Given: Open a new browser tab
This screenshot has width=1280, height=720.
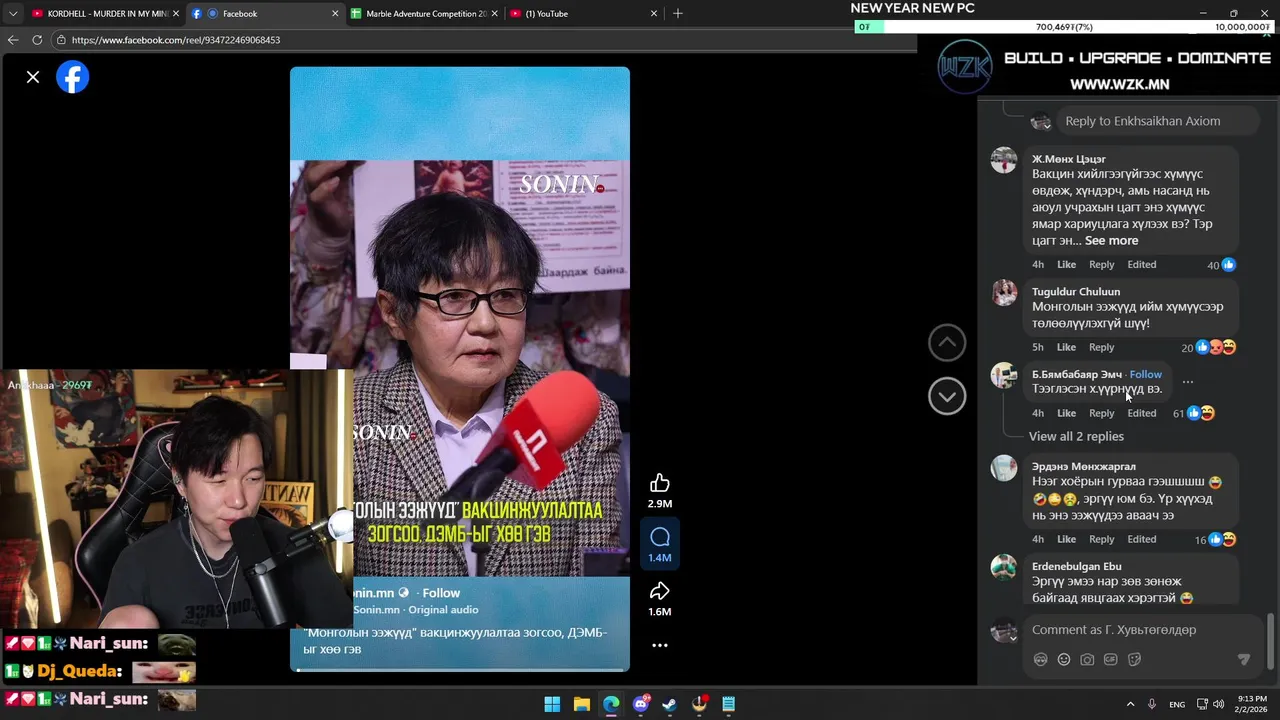Looking at the screenshot, I should (x=678, y=13).
